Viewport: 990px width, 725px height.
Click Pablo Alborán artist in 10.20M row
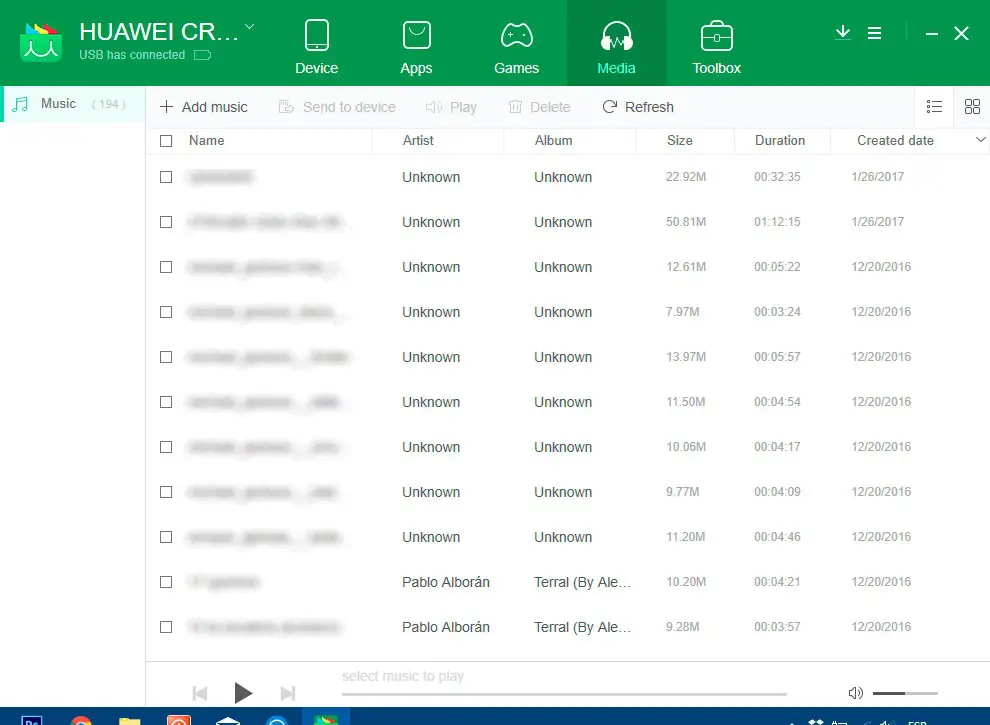[x=446, y=582]
